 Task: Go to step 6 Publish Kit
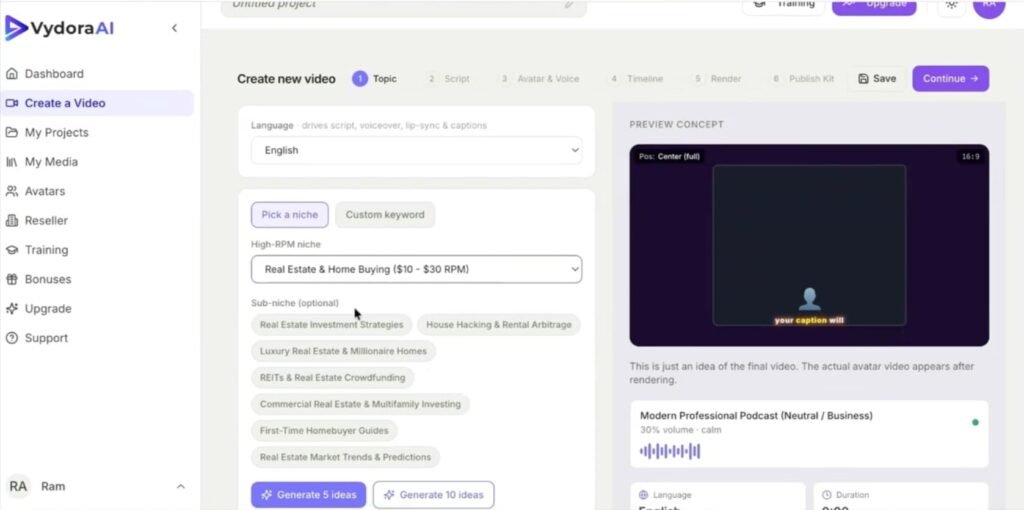pos(803,79)
